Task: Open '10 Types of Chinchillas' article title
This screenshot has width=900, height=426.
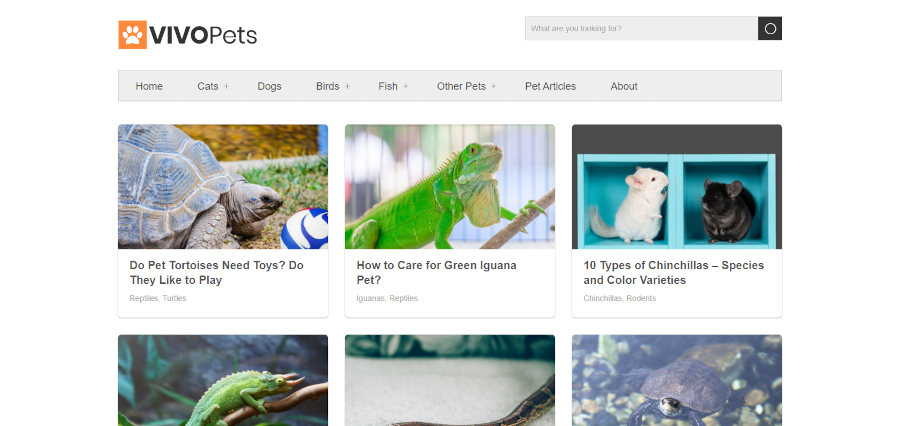Action: click(x=673, y=273)
